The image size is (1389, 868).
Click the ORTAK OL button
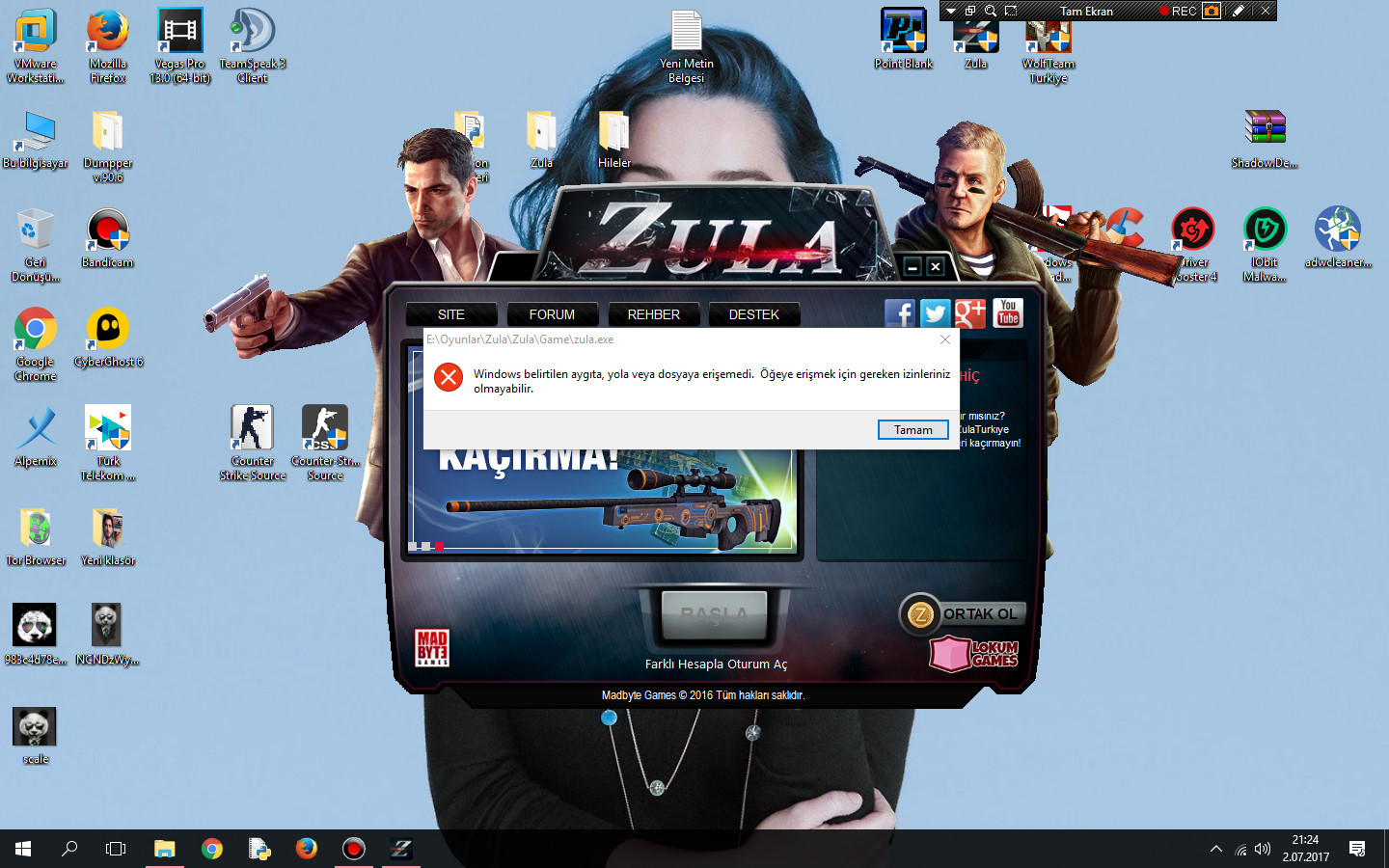[x=962, y=614]
